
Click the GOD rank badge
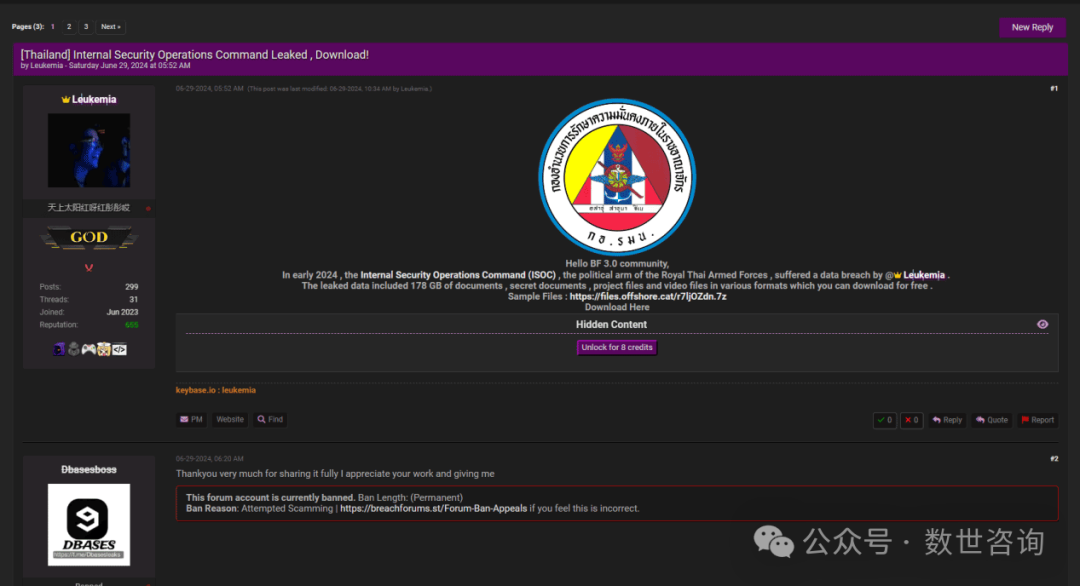point(89,238)
